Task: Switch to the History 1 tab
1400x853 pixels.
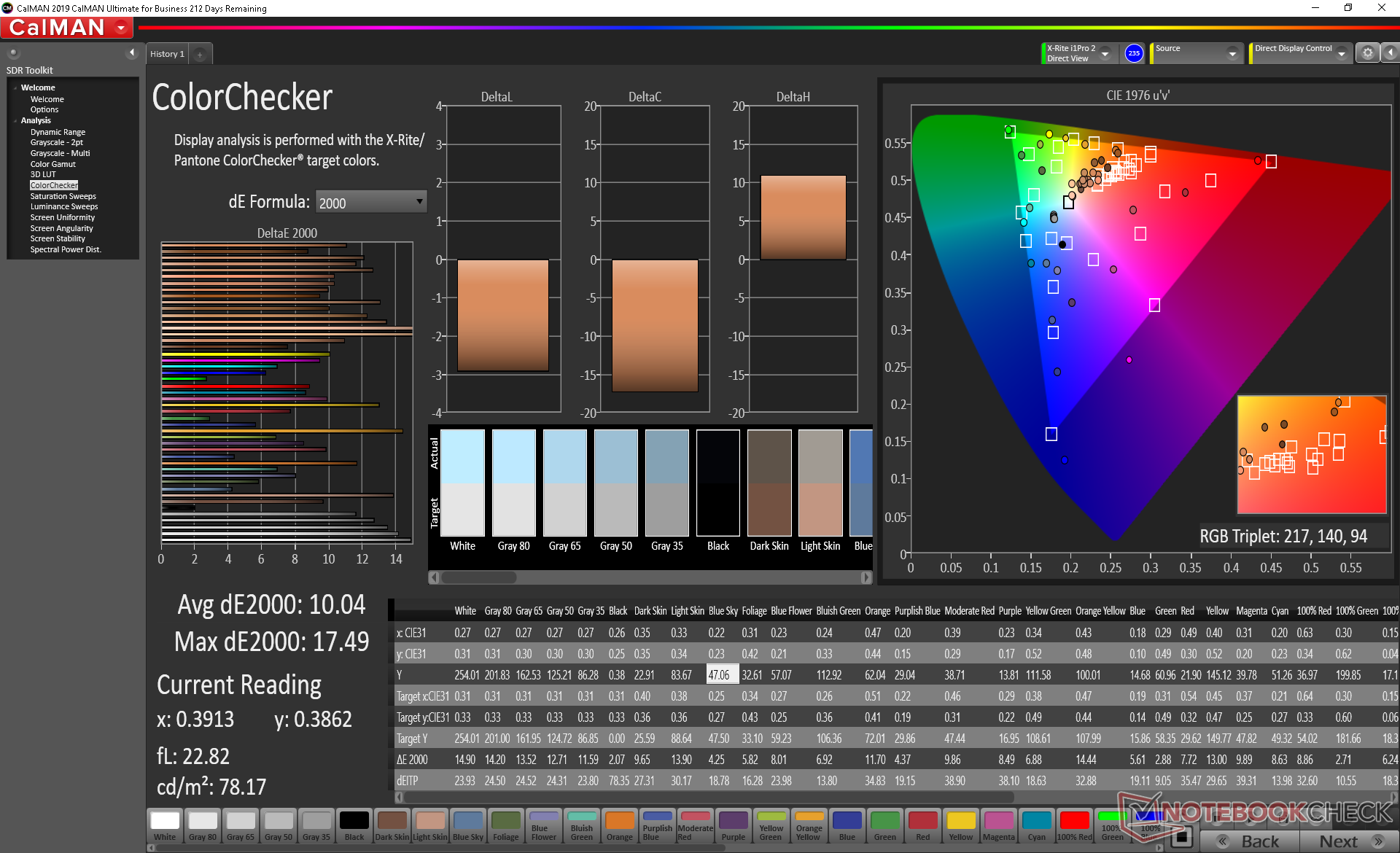Action: tap(167, 54)
